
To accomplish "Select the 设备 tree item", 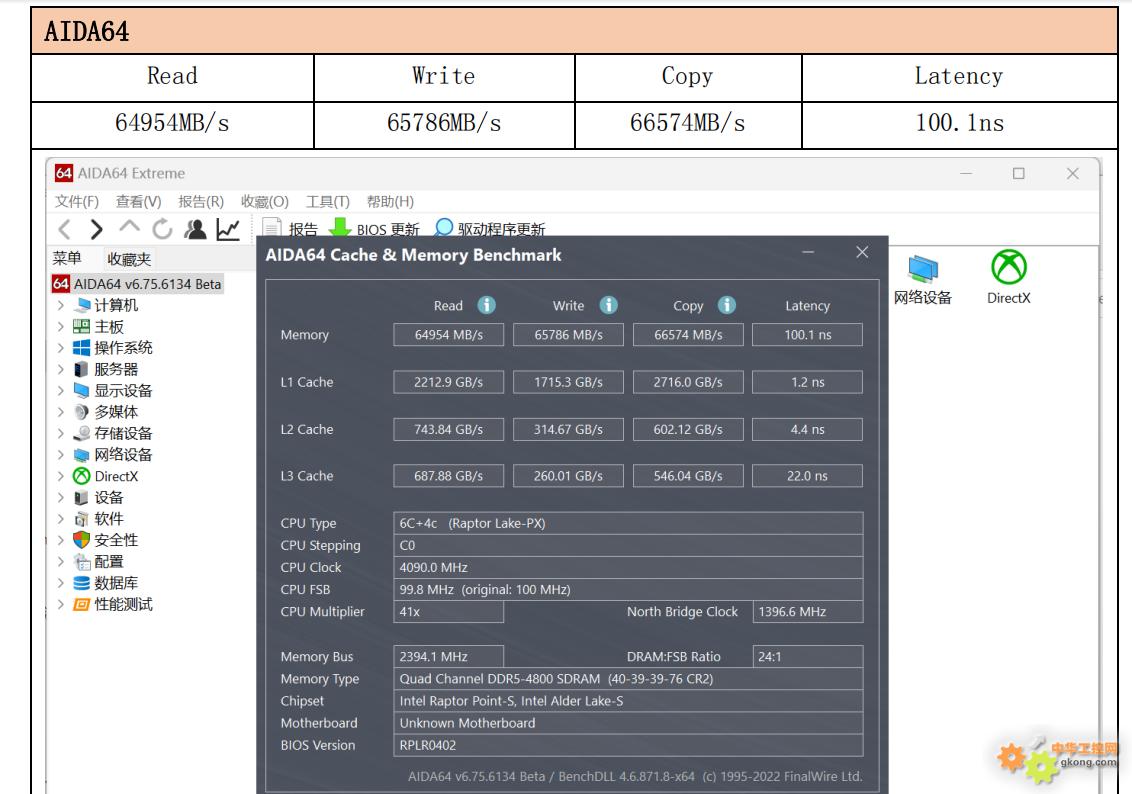I will [109, 497].
